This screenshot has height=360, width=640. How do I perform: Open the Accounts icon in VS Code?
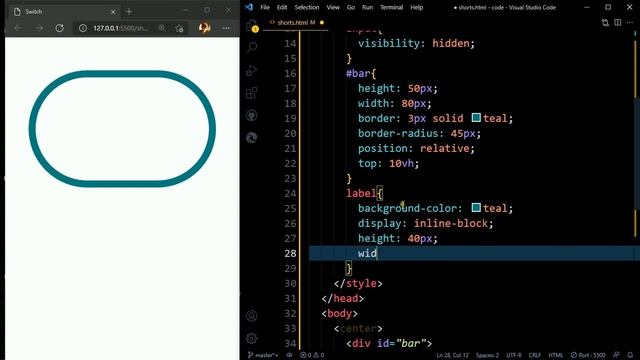pyautogui.click(x=252, y=316)
